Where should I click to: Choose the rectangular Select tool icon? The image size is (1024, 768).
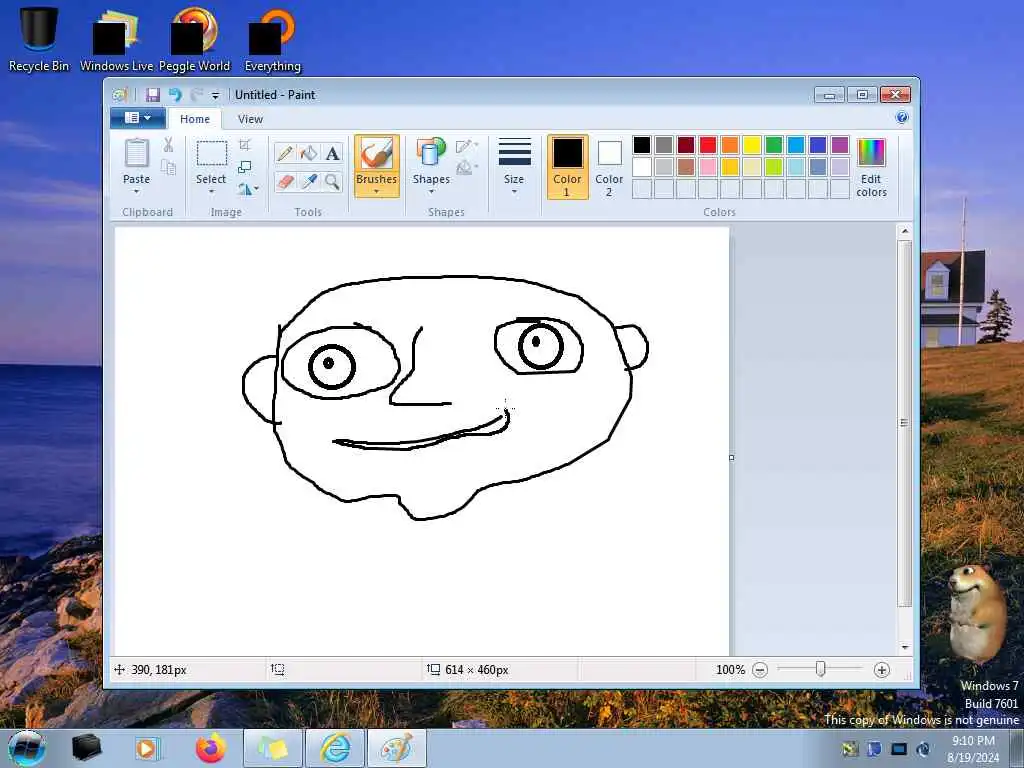[212, 154]
